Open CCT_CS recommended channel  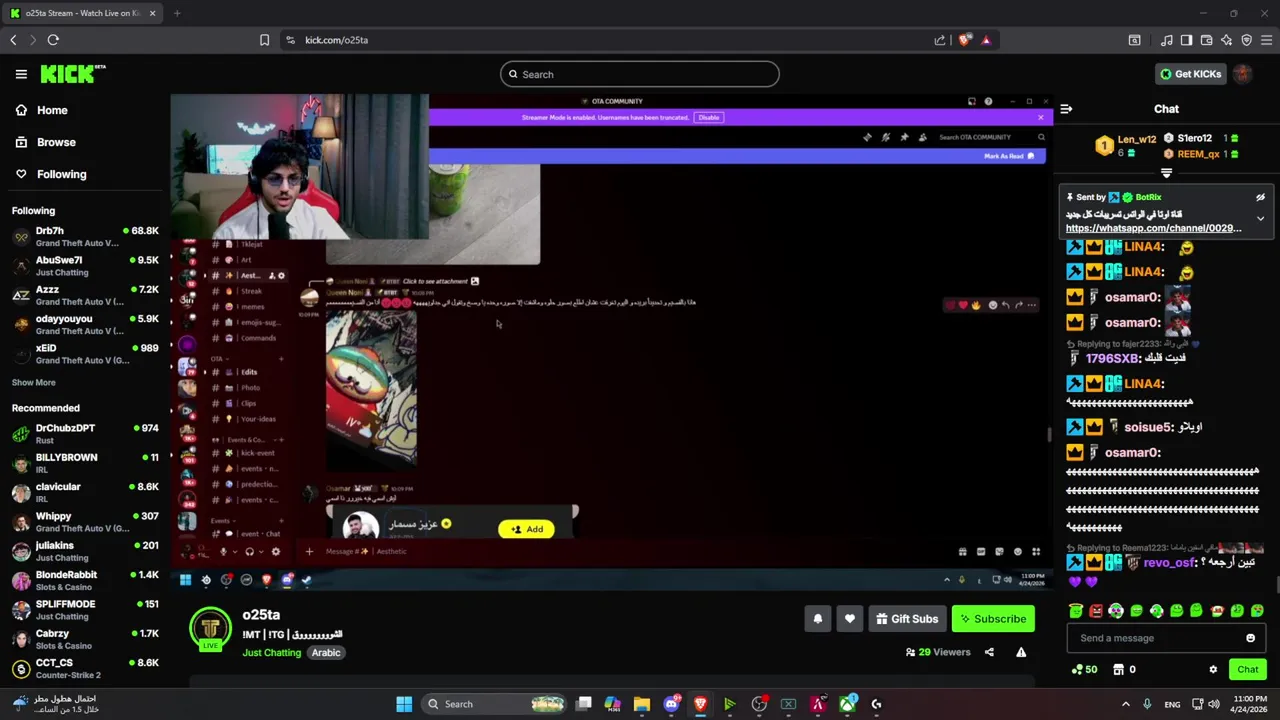(85, 668)
